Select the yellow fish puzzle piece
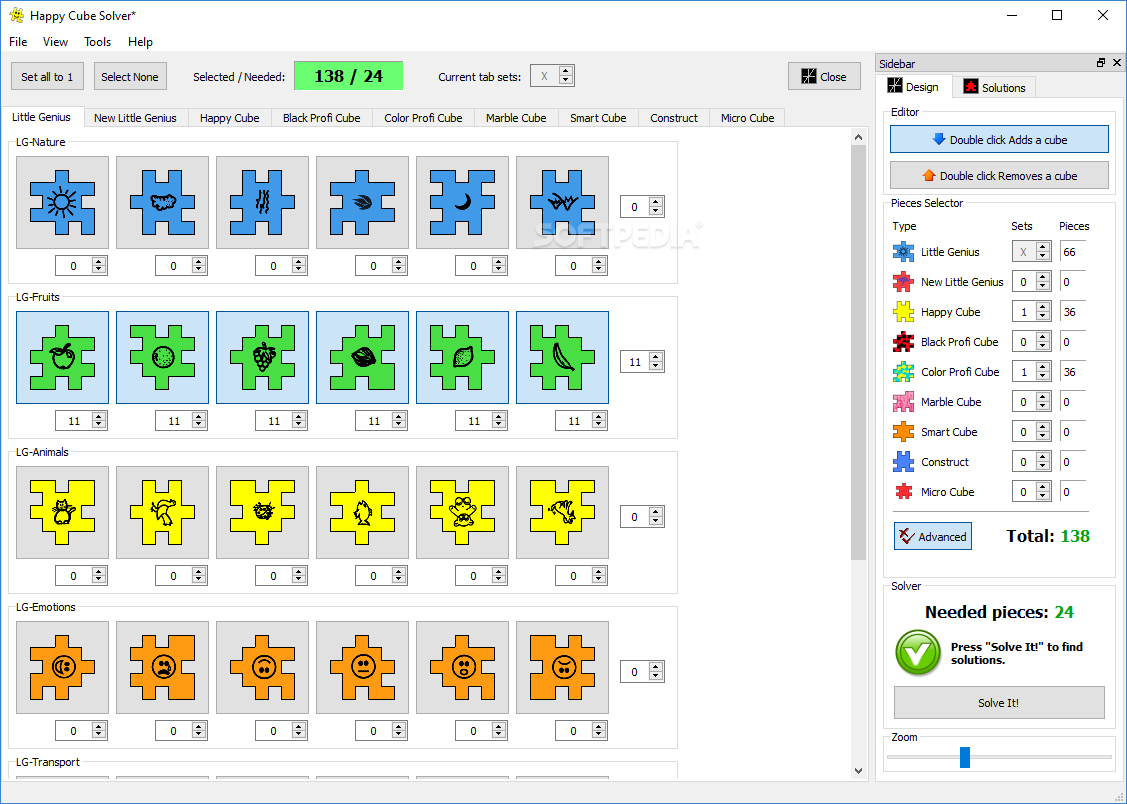Image resolution: width=1127 pixels, height=804 pixels. click(362, 512)
